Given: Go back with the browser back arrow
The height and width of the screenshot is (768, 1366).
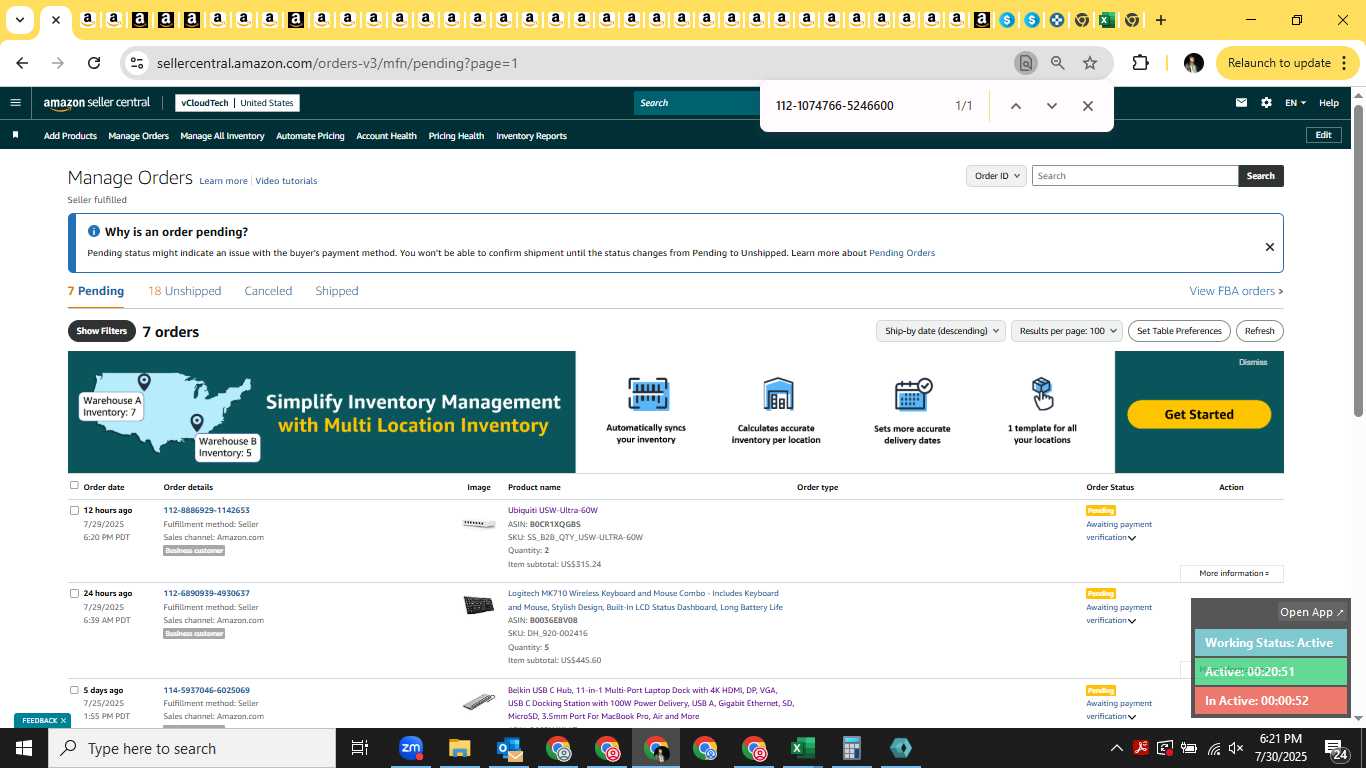Looking at the screenshot, I should [22, 63].
